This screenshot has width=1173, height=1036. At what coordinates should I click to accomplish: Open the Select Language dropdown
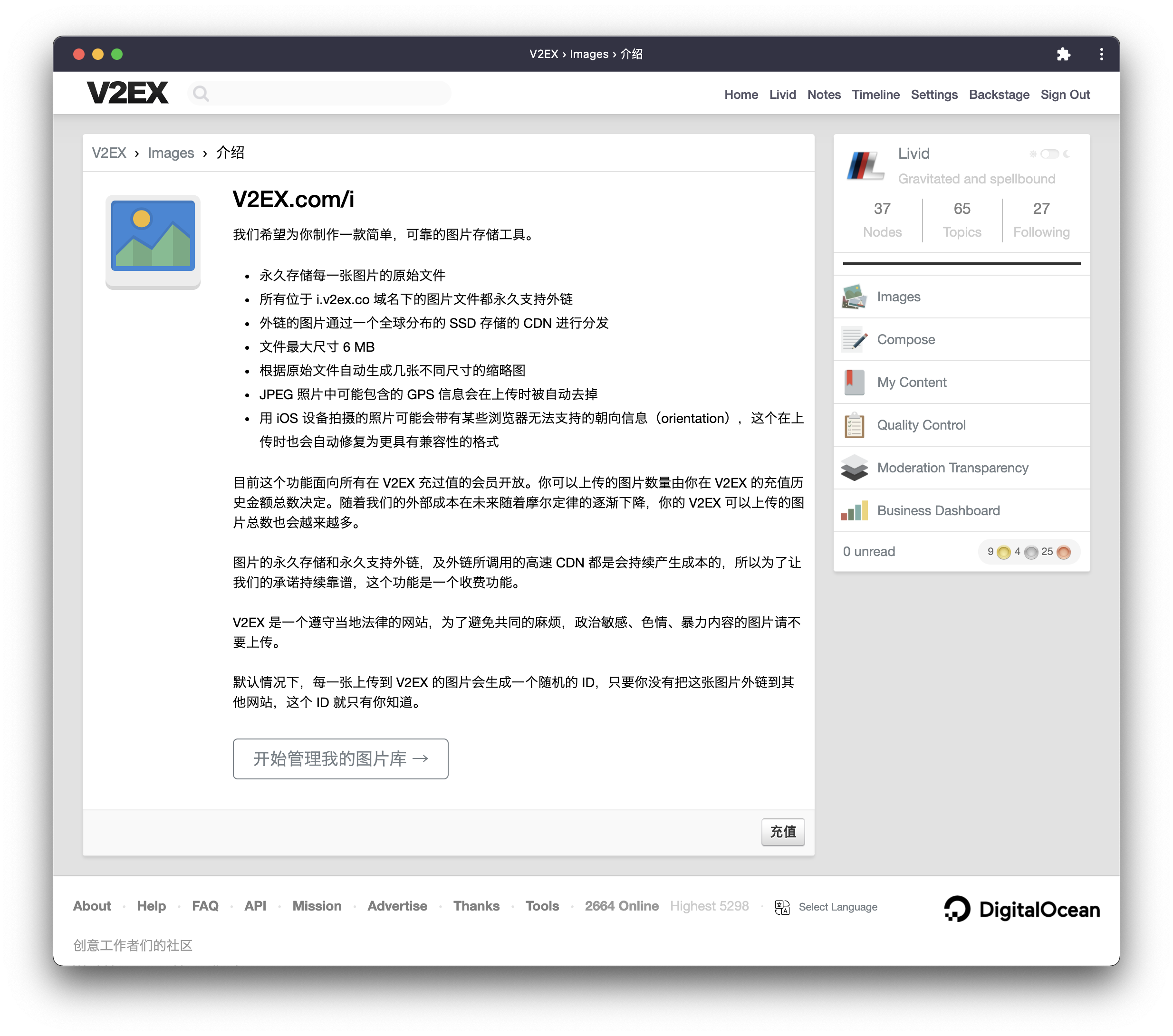click(x=838, y=907)
